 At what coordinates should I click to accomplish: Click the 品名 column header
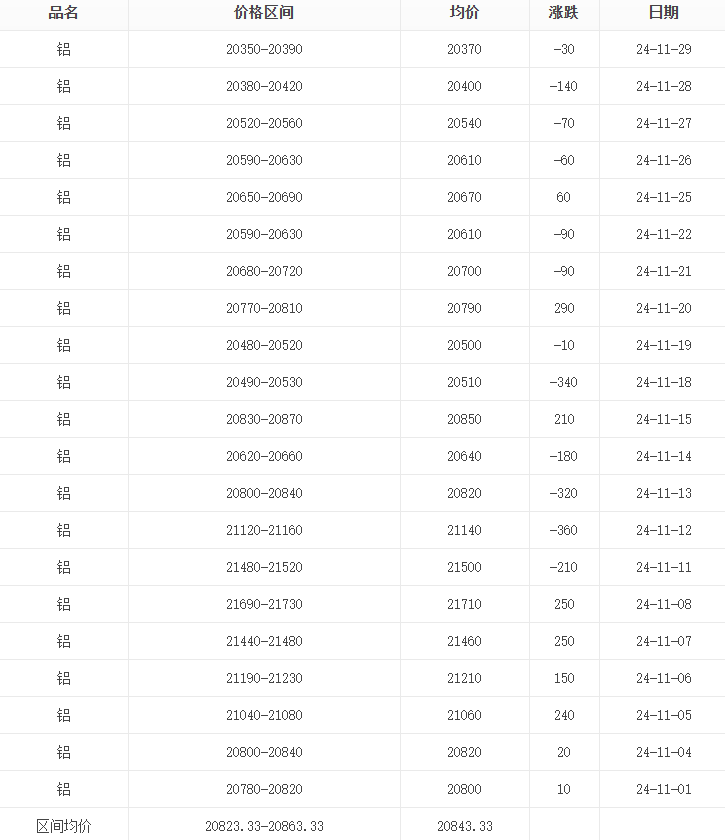click(x=64, y=13)
